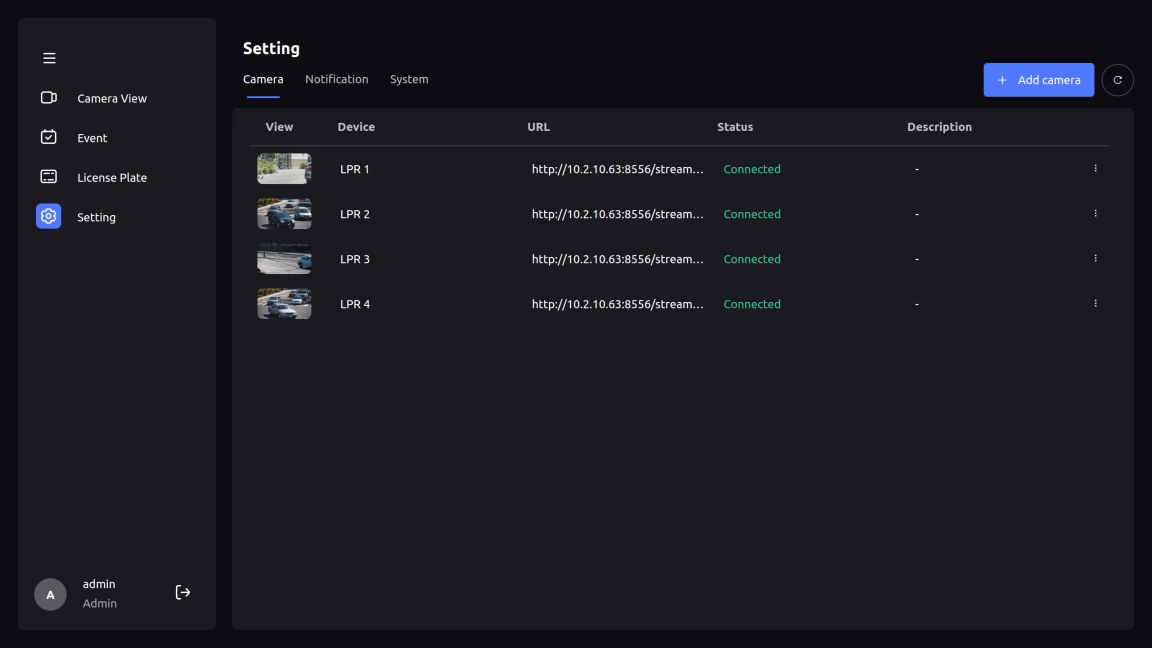Click the admin avatar circle
Viewport: 1152px width, 648px height.
tap(50, 594)
